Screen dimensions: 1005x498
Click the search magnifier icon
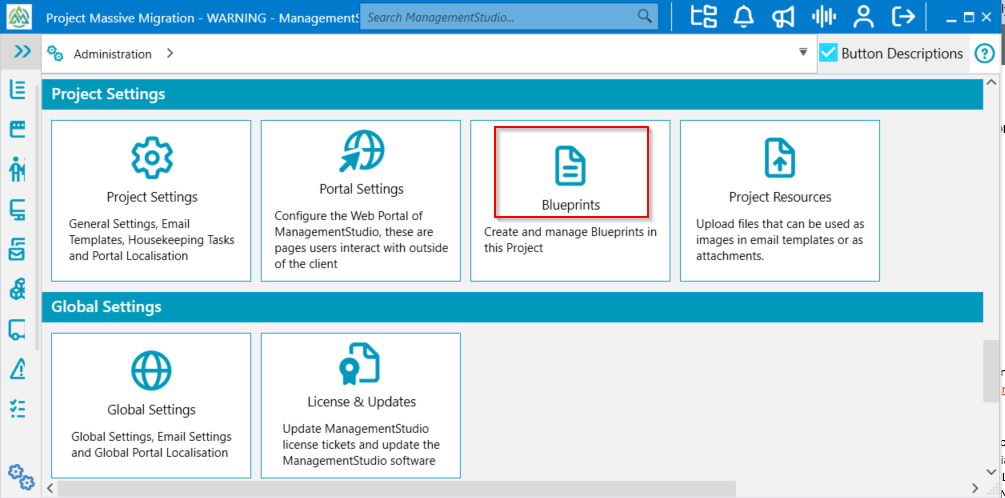coord(644,16)
